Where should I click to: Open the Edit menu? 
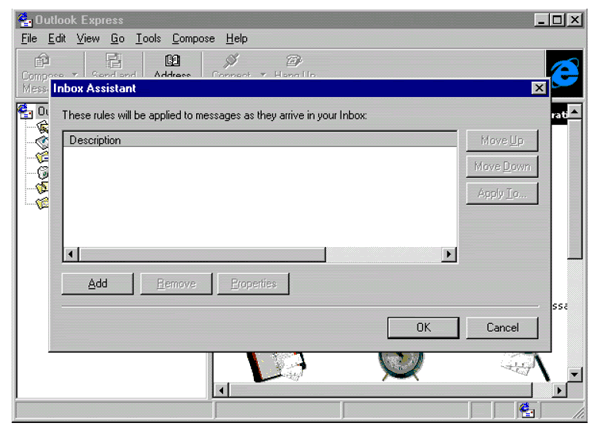coord(57,38)
